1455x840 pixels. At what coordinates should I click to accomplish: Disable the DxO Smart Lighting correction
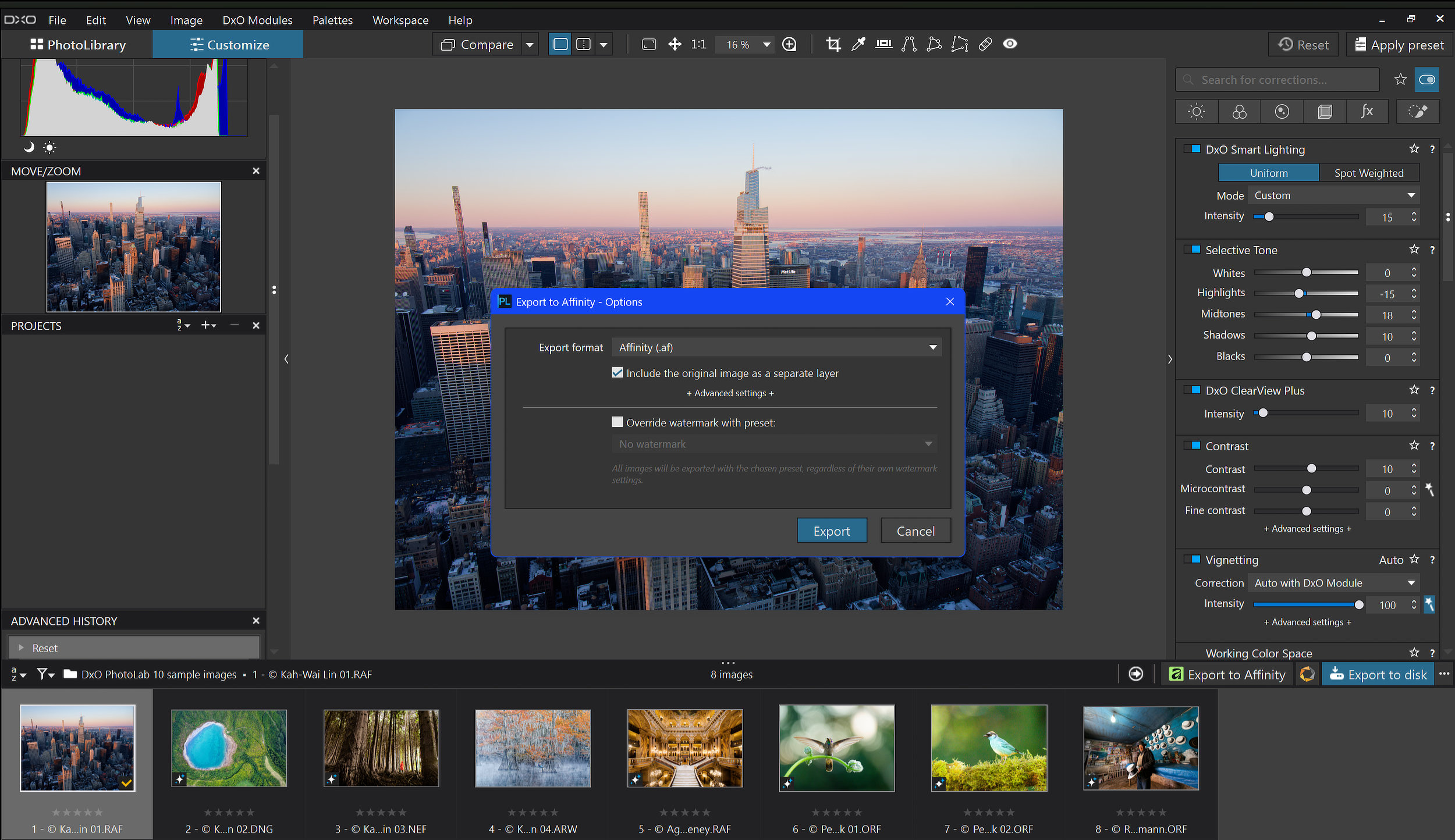pyautogui.click(x=1193, y=150)
